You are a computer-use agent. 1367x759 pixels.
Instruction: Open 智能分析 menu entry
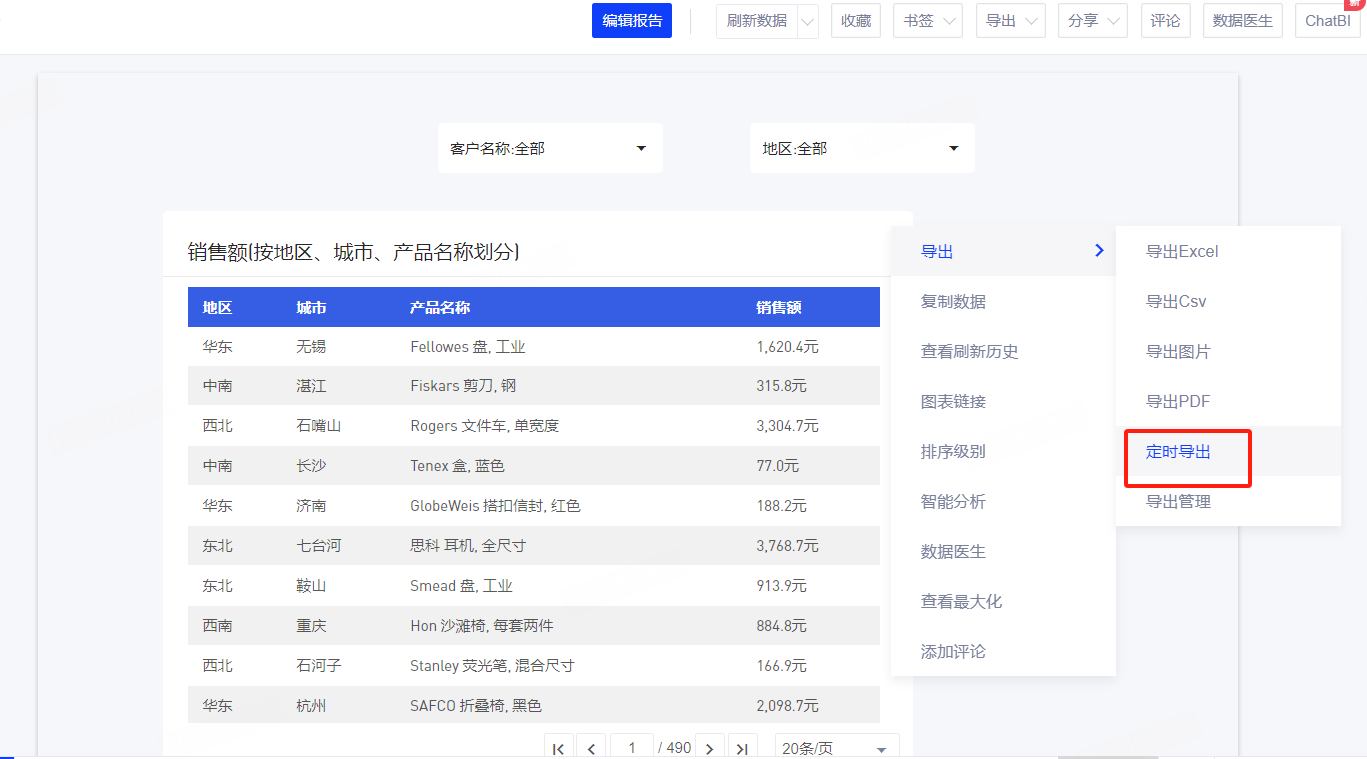(953, 502)
